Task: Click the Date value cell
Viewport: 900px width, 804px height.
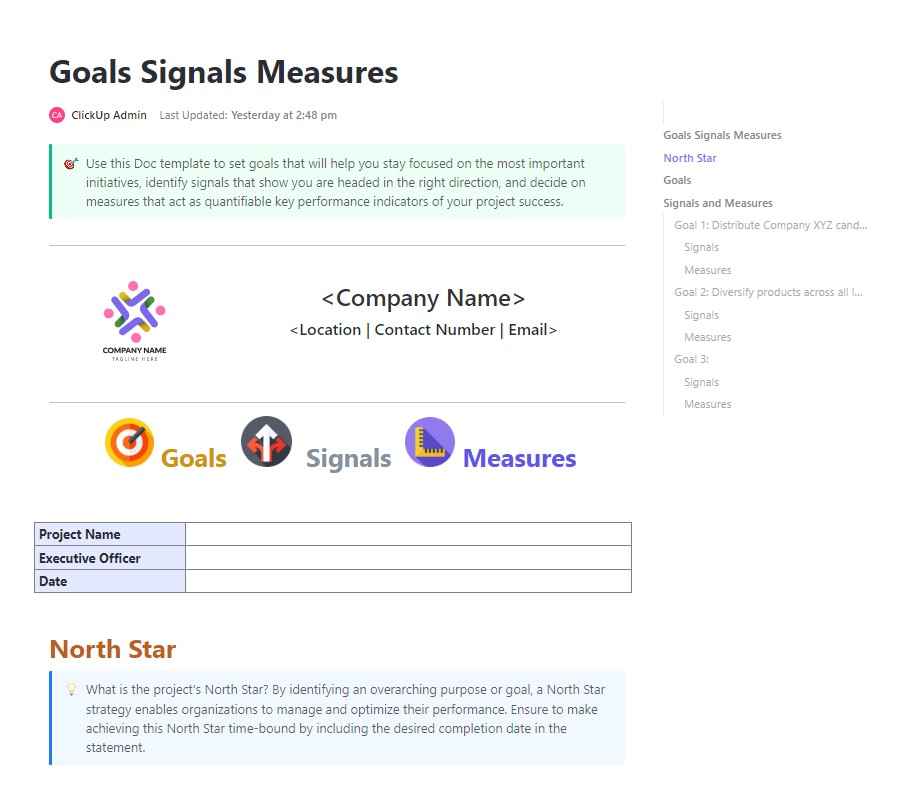Action: click(x=408, y=581)
